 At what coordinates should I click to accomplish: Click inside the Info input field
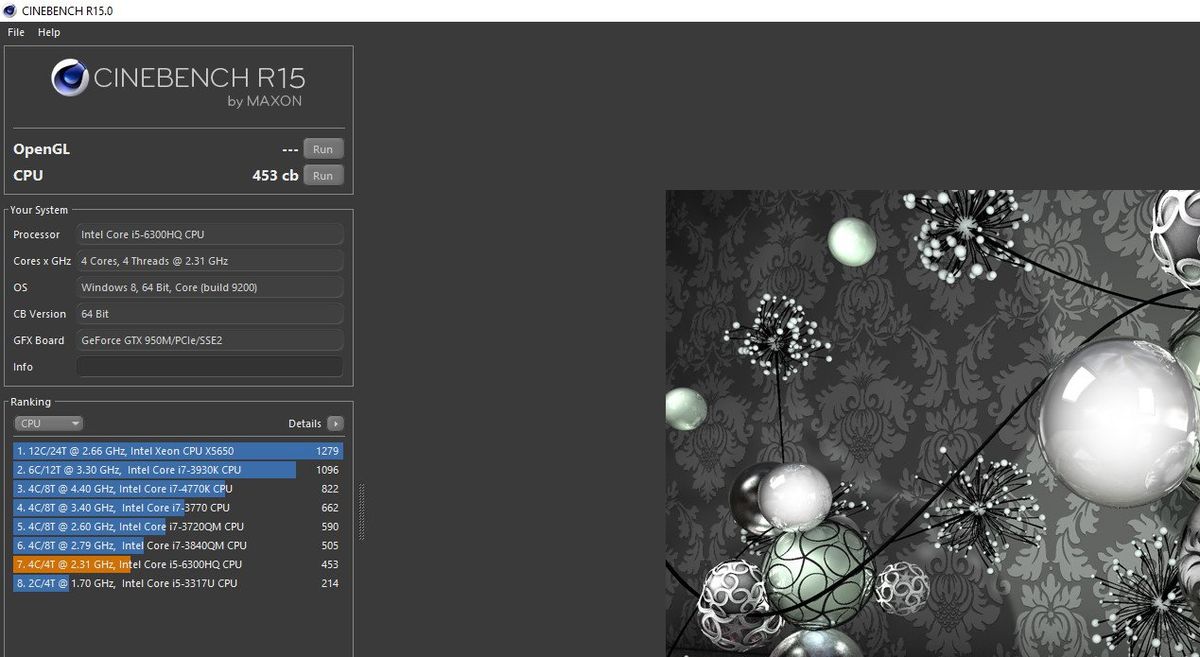[x=210, y=367]
